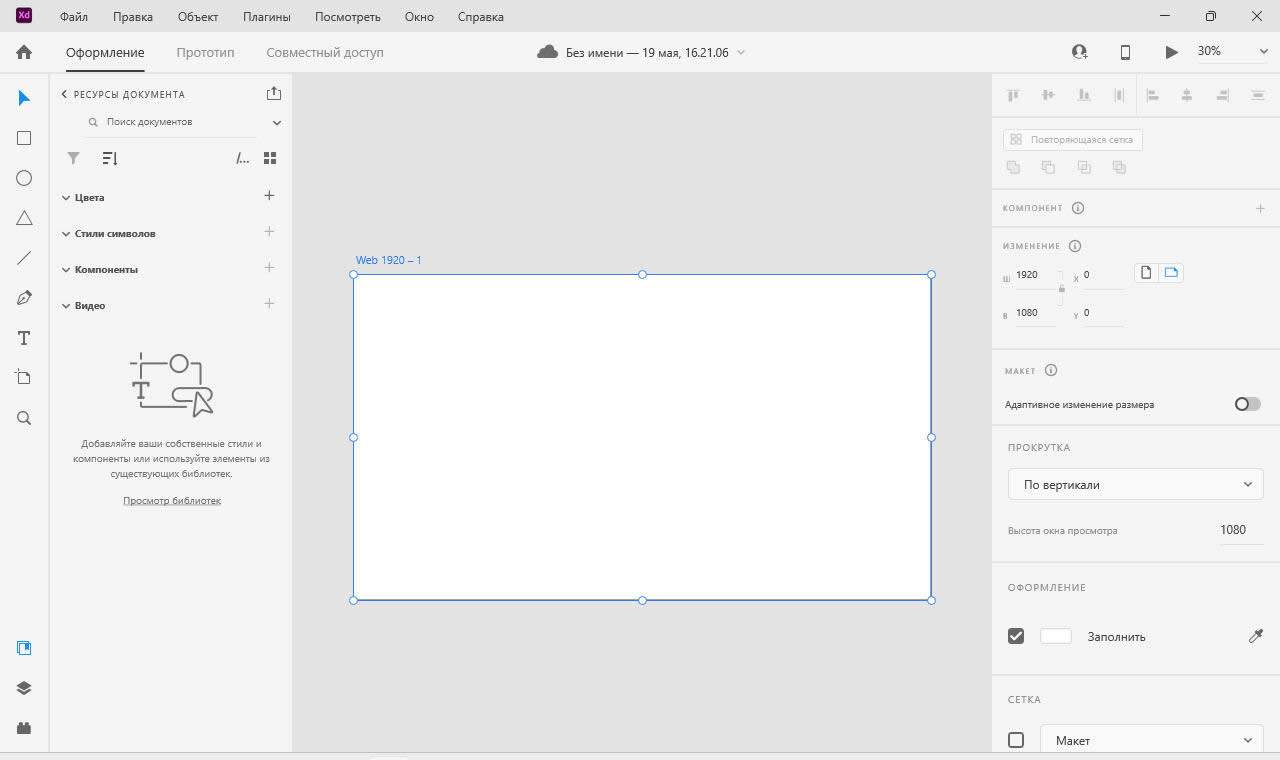This screenshot has height=760, width=1280.
Task: Click the desktop preview play button
Action: [1171, 52]
